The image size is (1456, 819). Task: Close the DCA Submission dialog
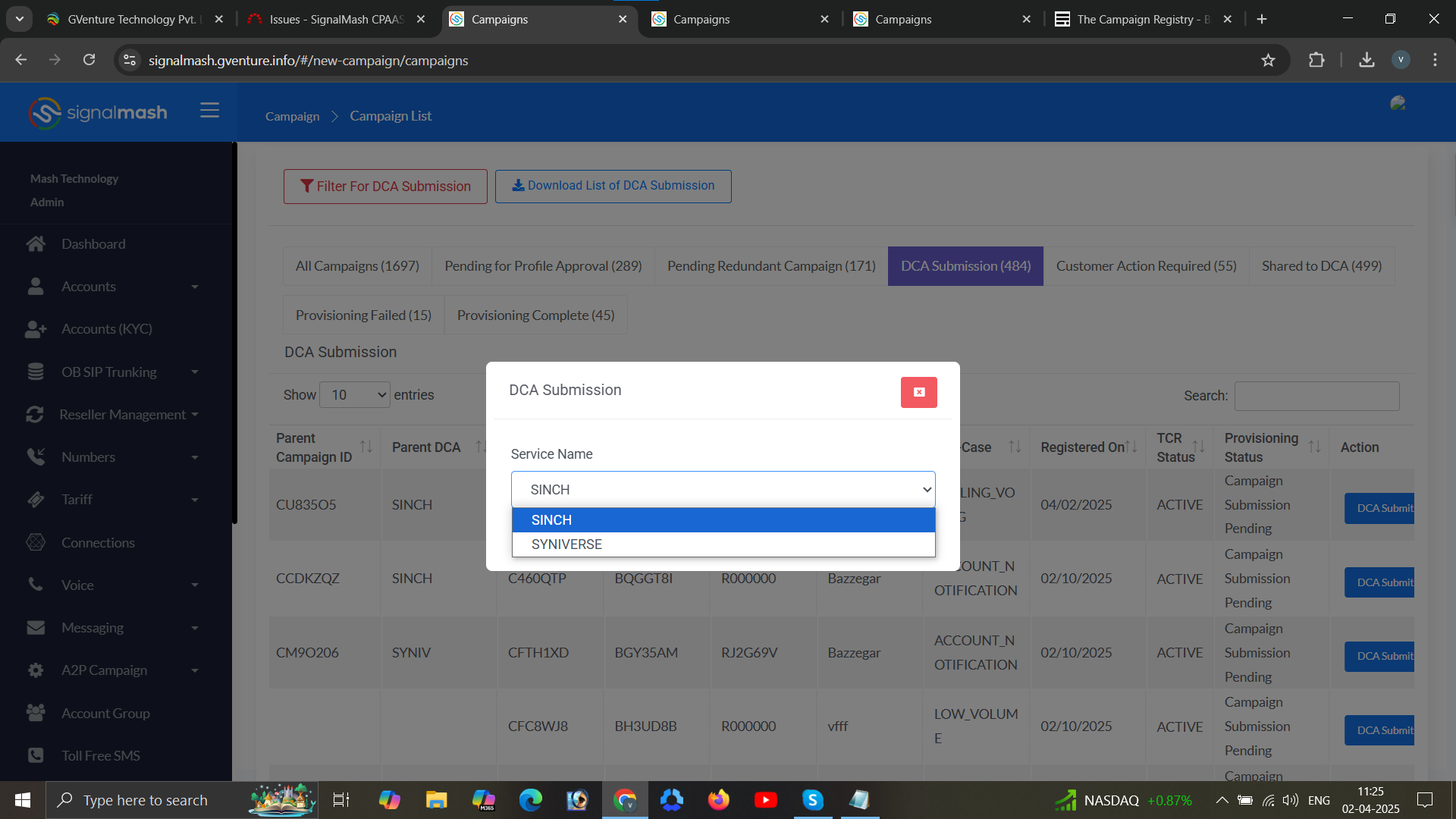[x=918, y=392]
